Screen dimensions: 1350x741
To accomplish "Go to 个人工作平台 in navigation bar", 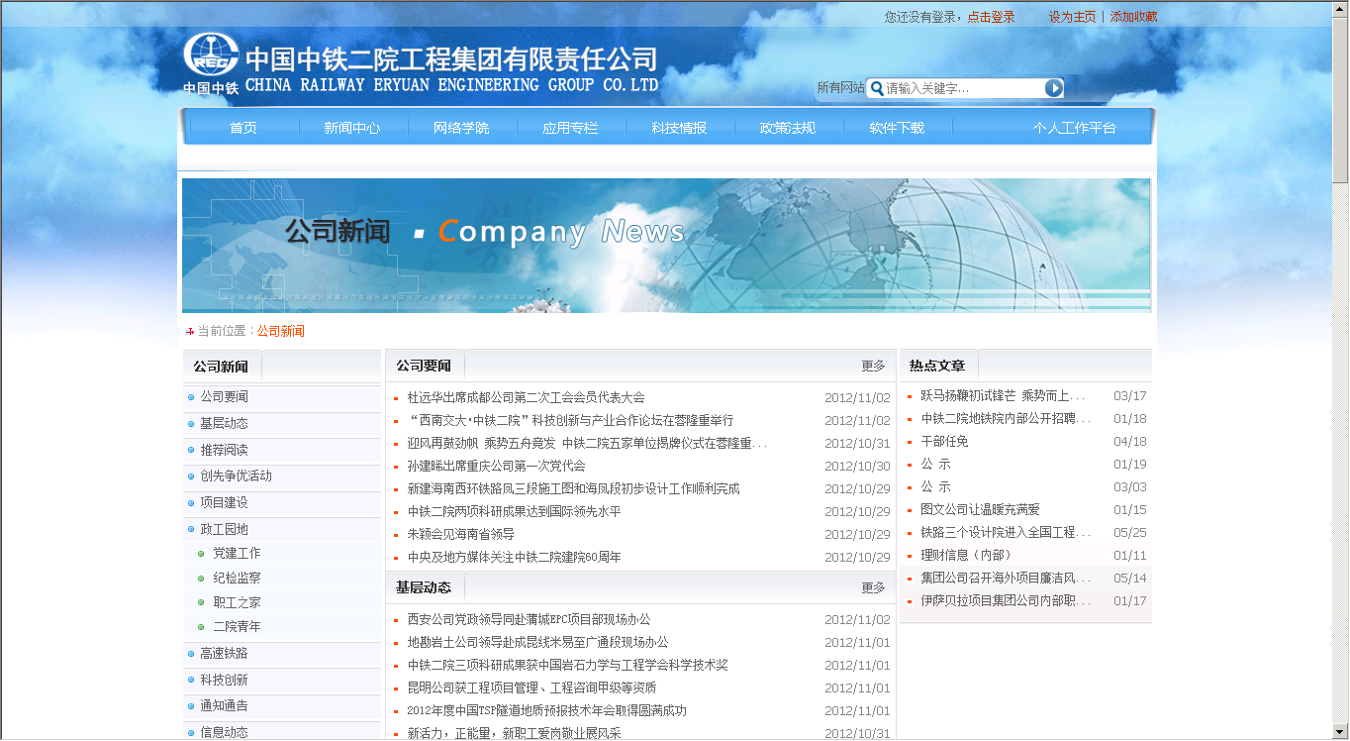I will [1074, 128].
